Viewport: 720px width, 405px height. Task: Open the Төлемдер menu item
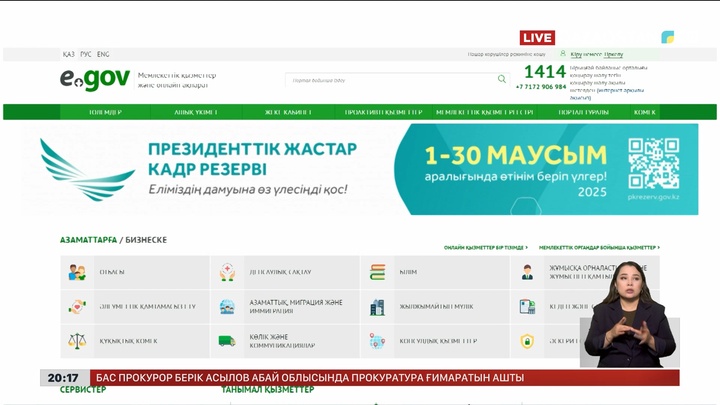tap(105, 112)
